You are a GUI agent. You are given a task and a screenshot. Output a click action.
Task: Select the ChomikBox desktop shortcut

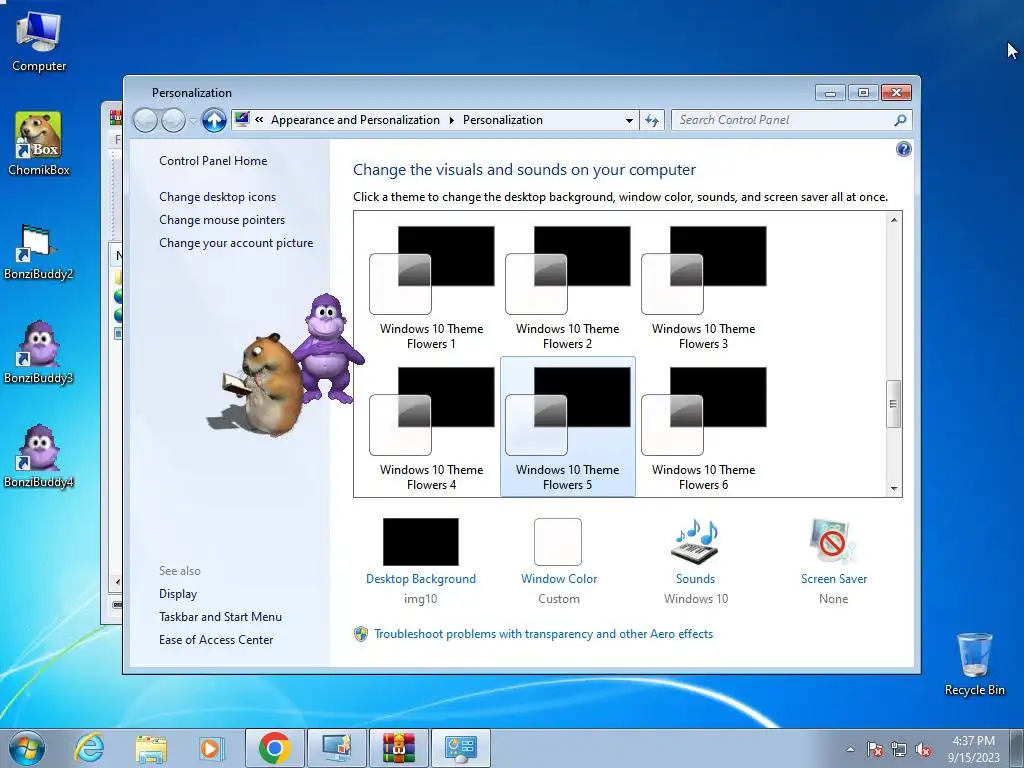click(39, 144)
